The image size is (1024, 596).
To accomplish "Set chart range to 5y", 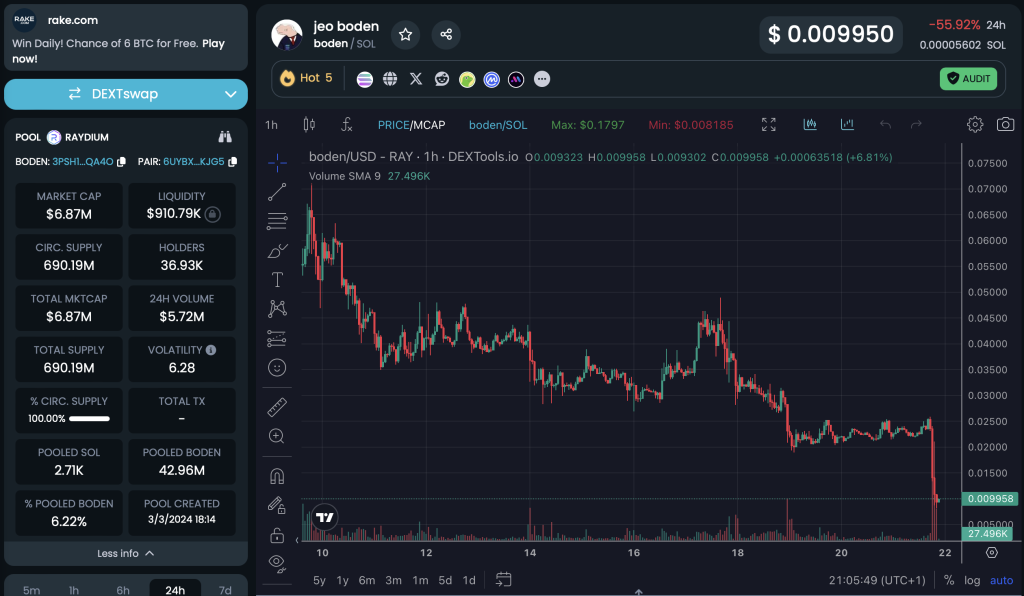I will point(319,580).
